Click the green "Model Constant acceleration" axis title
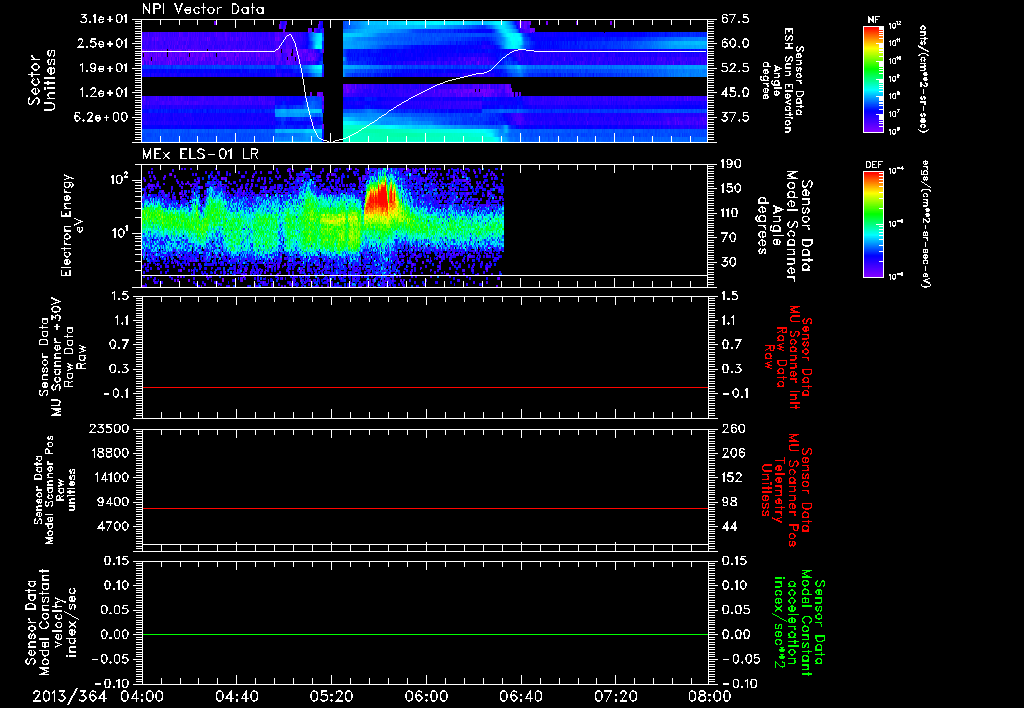The image size is (1024, 708). 798,623
